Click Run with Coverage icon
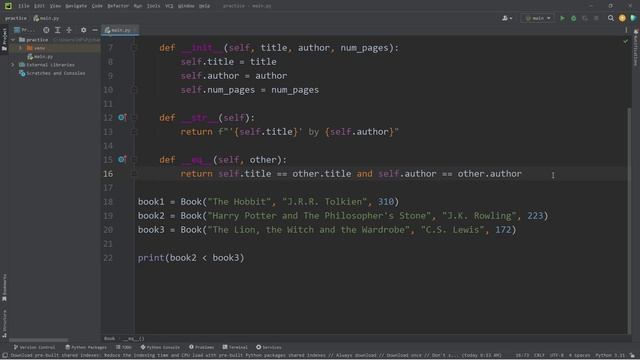The width and height of the screenshot is (640, 360). click(x=585, y=18)
